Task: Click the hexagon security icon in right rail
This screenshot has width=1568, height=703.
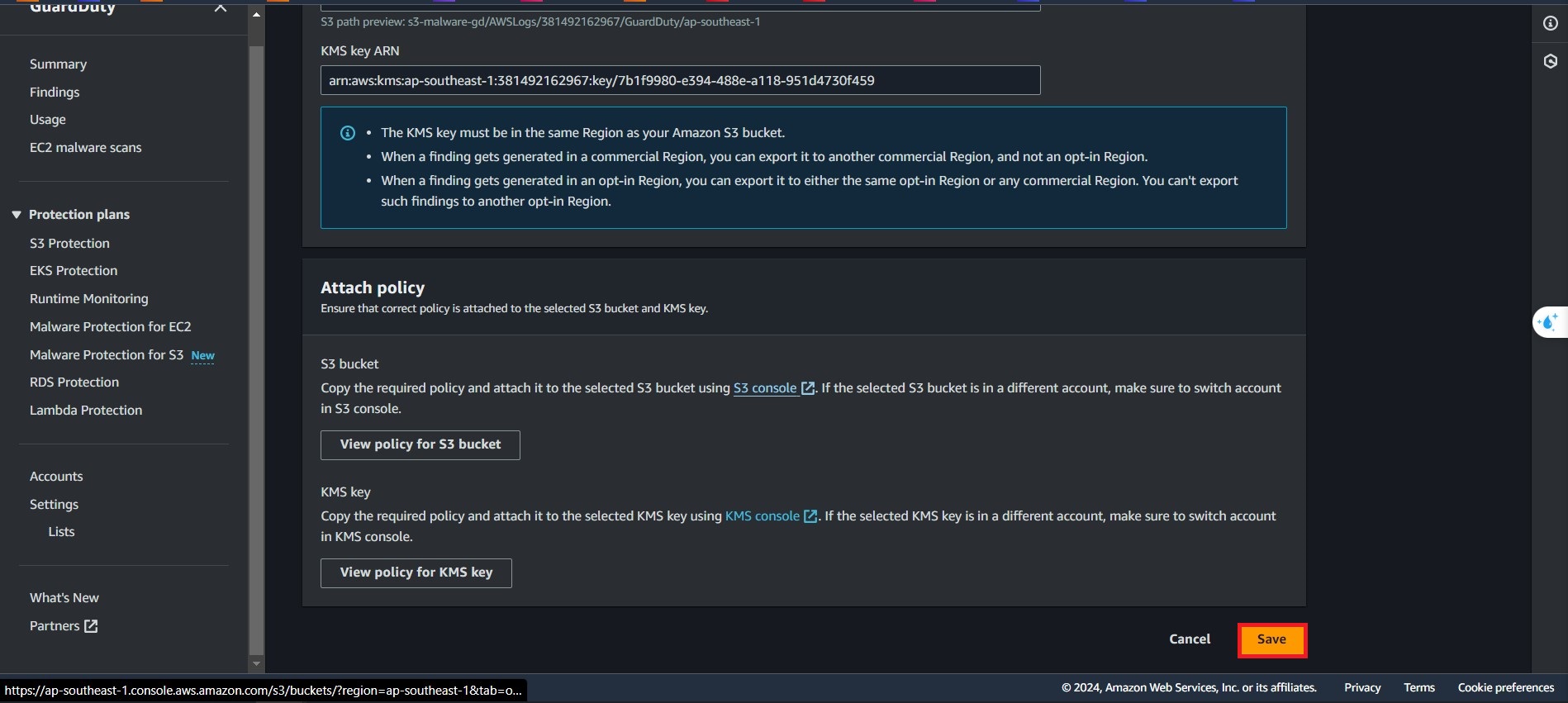Action: point(1550,61)
